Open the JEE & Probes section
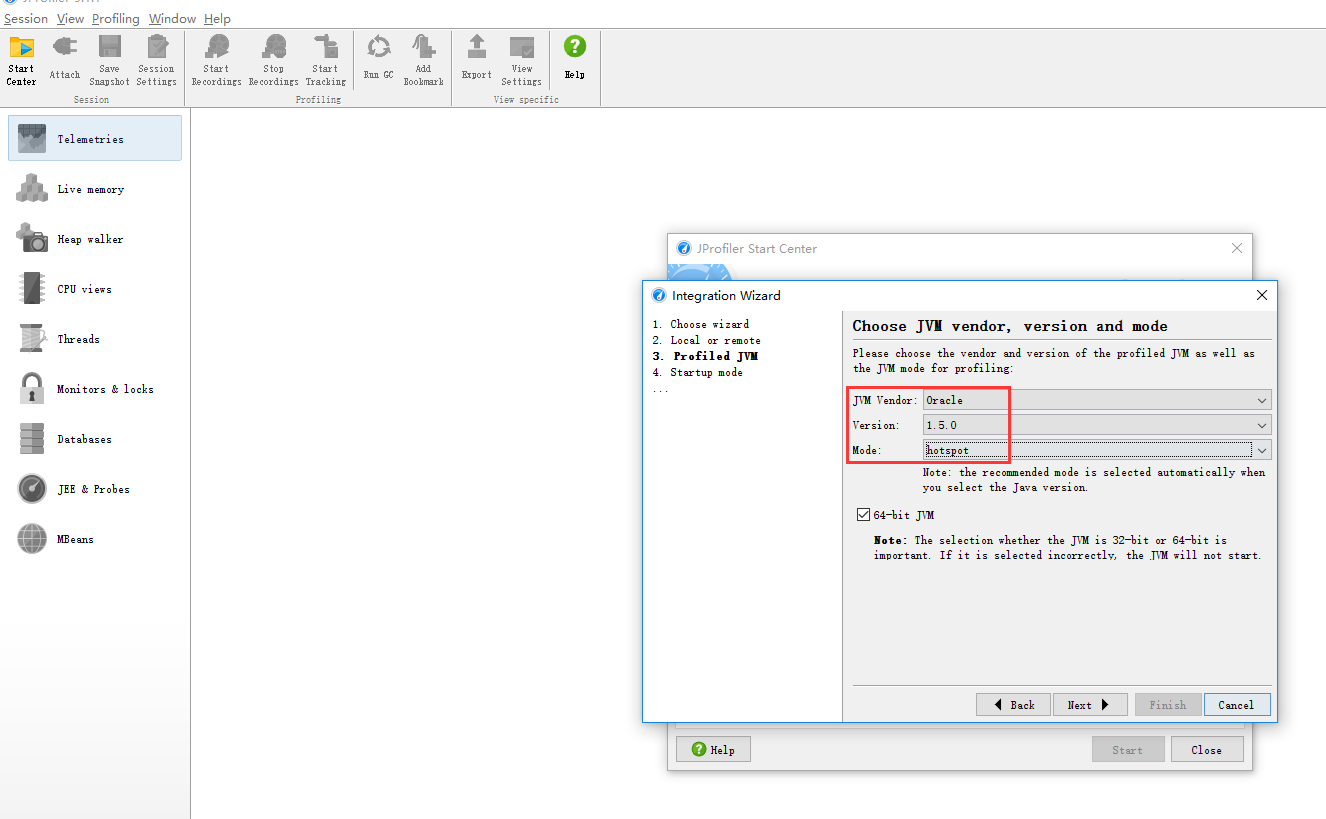The width and height of the screenshot is (1326, 819). point(95,488)
